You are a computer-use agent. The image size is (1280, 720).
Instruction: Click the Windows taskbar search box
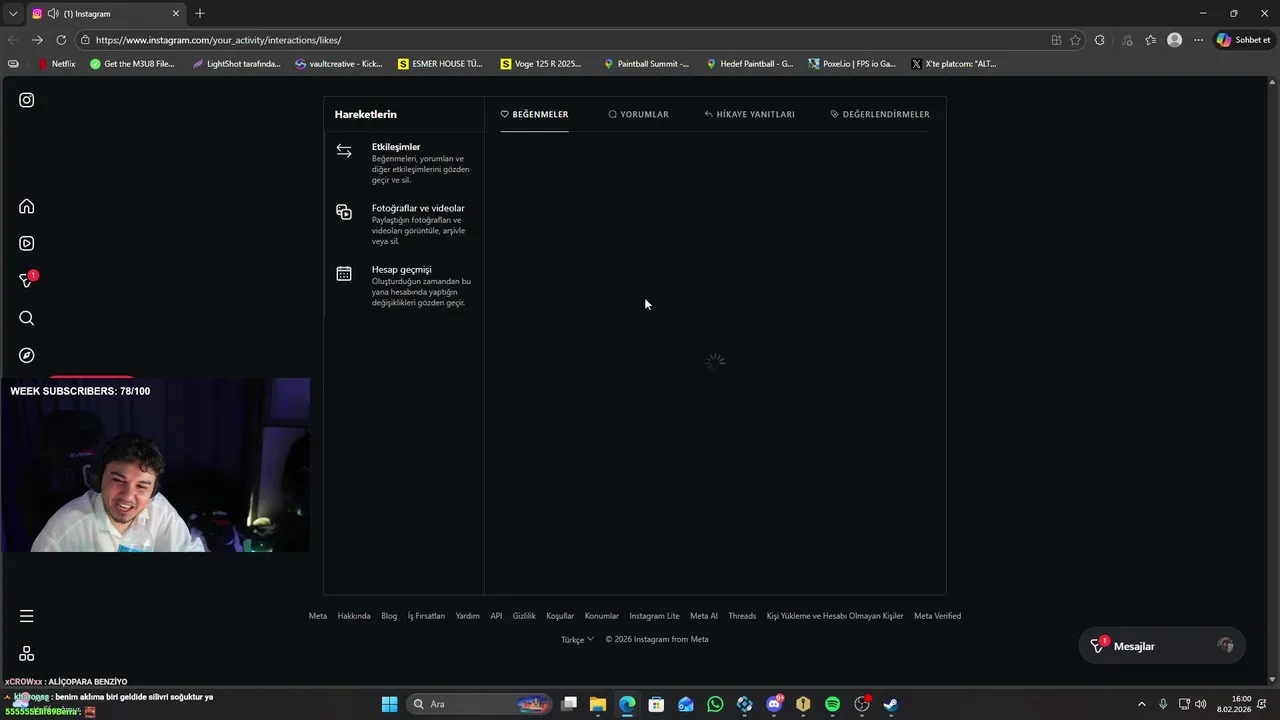(x=480, y=704)
